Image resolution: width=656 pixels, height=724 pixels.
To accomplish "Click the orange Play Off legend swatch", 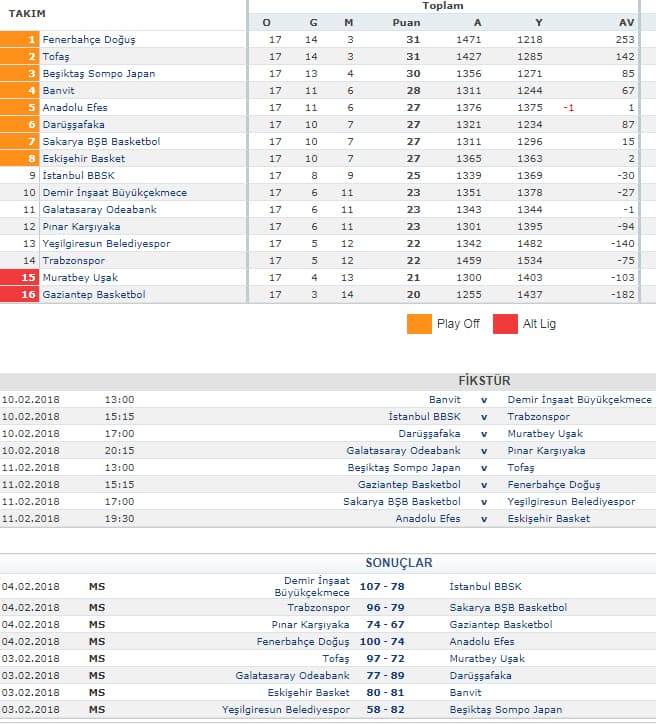I will click(x=419, y=324).
